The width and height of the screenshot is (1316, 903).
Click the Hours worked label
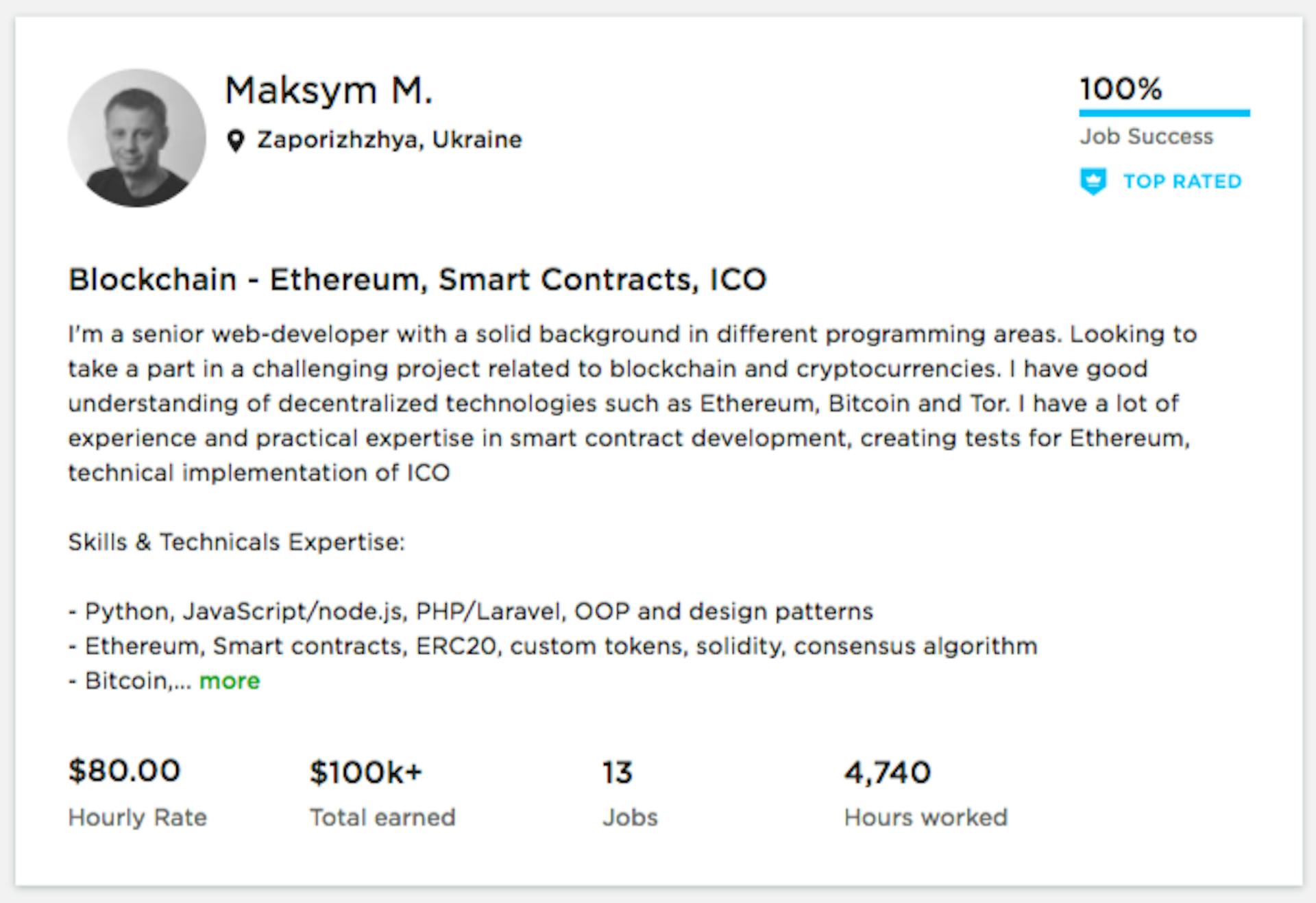point(925,817)
